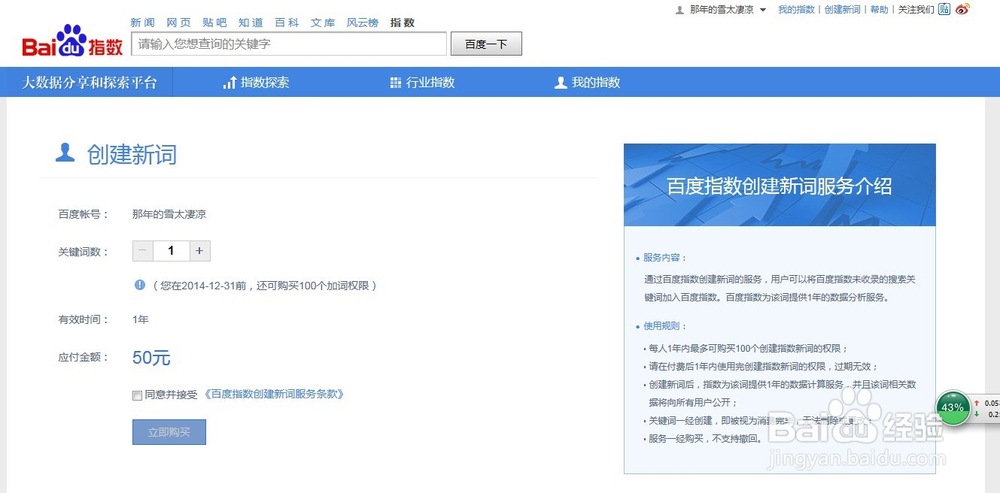This screenshot has height=493, width=1000.
Task: Select 指数 in top navigation
Action: (x=402, y=22)
